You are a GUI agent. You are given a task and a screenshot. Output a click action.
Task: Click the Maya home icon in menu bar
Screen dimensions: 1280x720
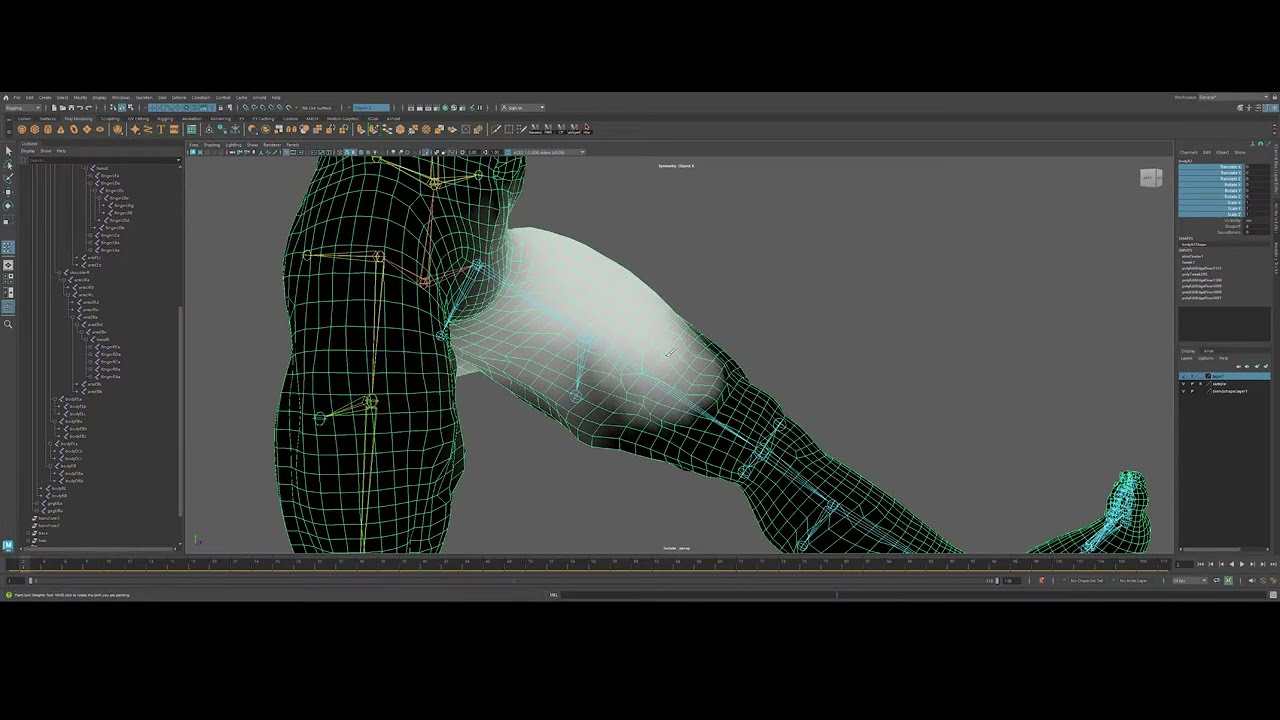click(5, 97)
